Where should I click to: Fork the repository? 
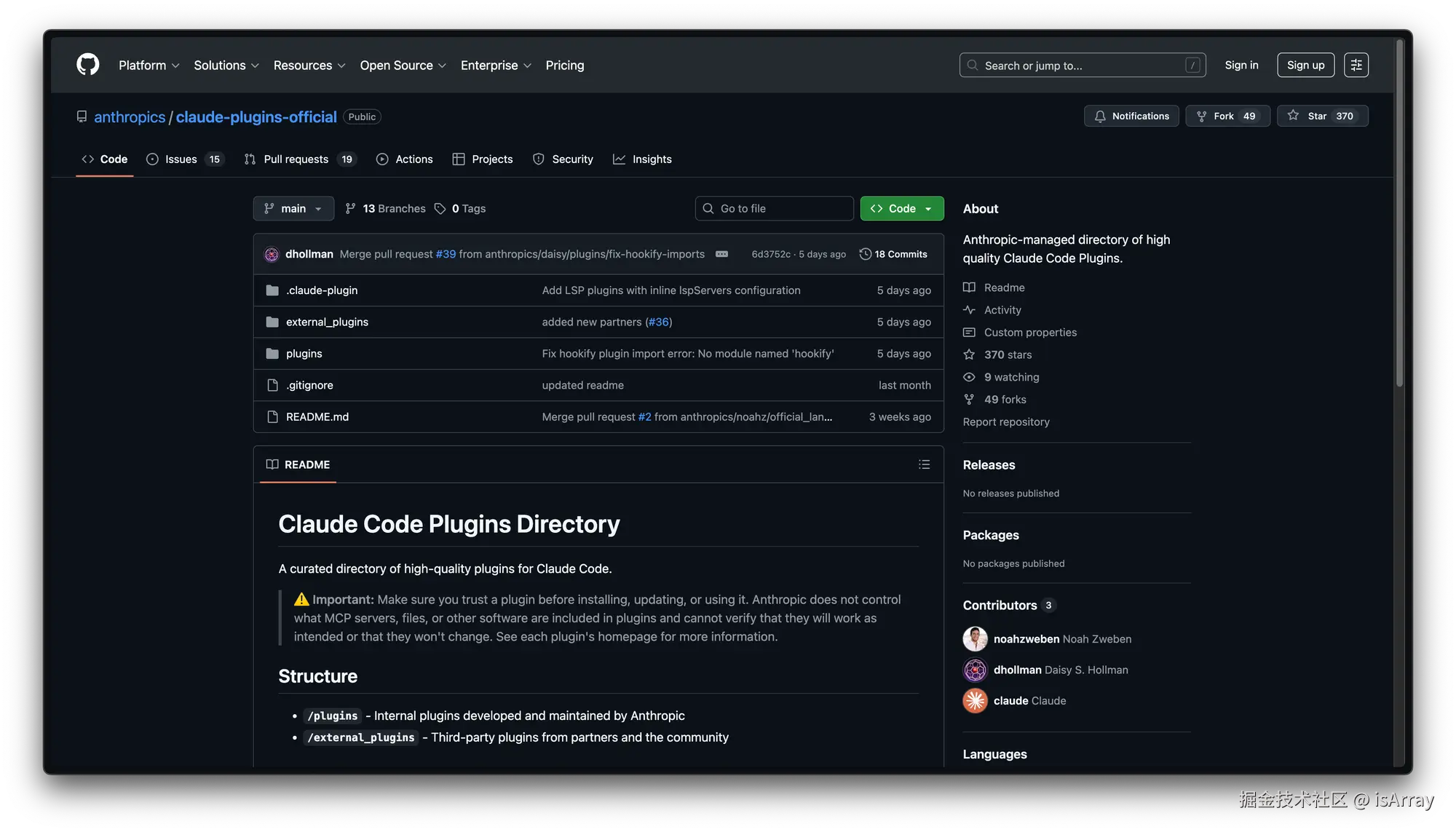tap(1227, 116)
